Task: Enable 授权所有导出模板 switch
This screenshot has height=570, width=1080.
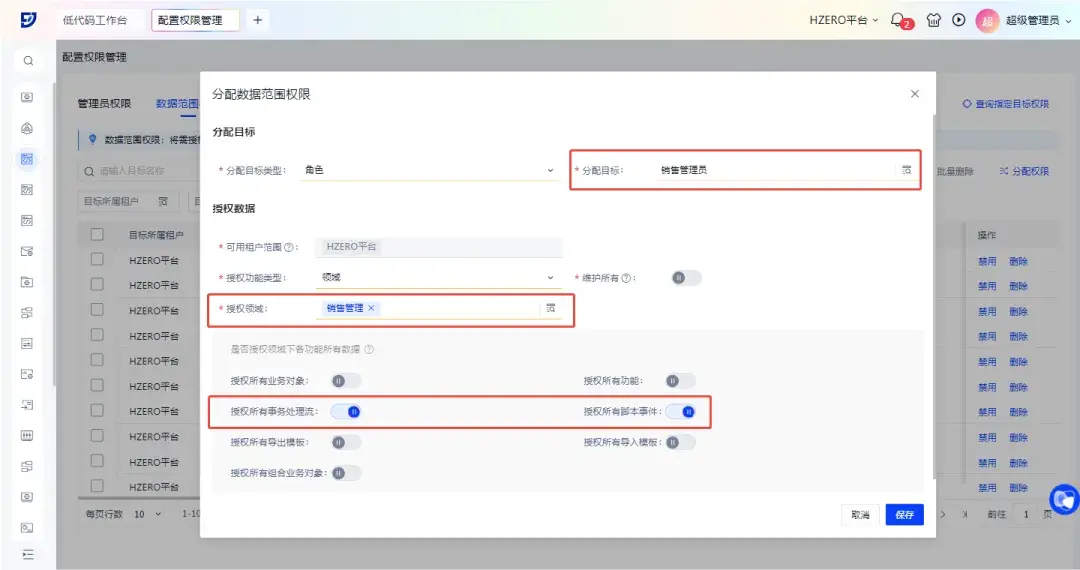Action: click(346, 443)
